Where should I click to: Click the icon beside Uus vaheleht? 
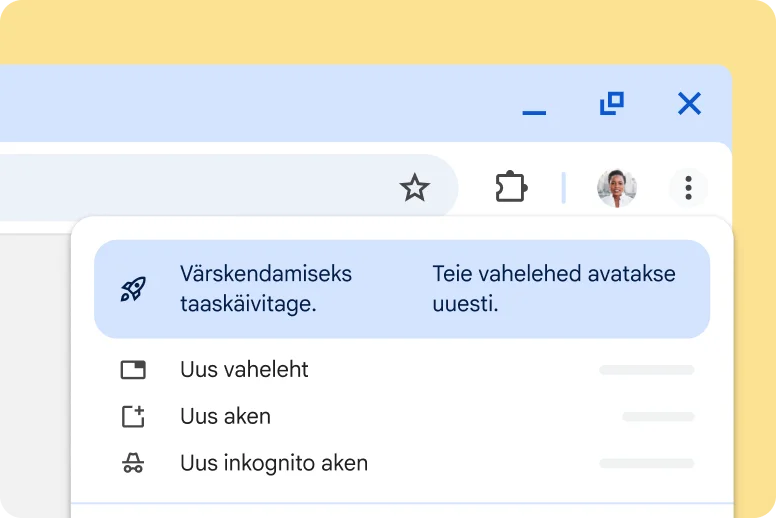tap(133, 370)
